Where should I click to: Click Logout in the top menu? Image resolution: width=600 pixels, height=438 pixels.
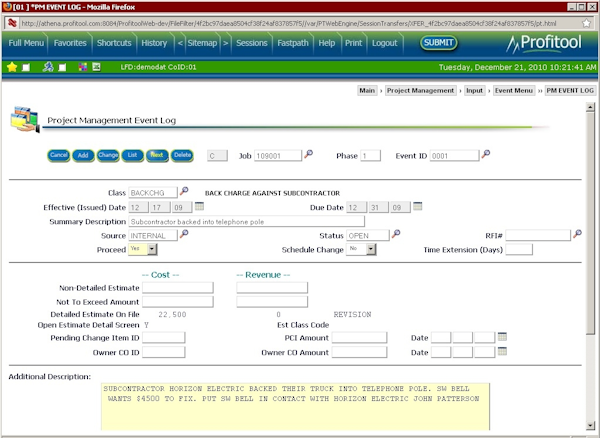coord(385,43)
